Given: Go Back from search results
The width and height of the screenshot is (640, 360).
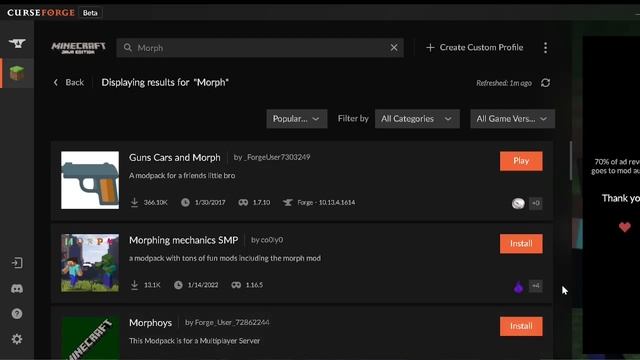Looking at the screenshot, I should pos(69,82).
